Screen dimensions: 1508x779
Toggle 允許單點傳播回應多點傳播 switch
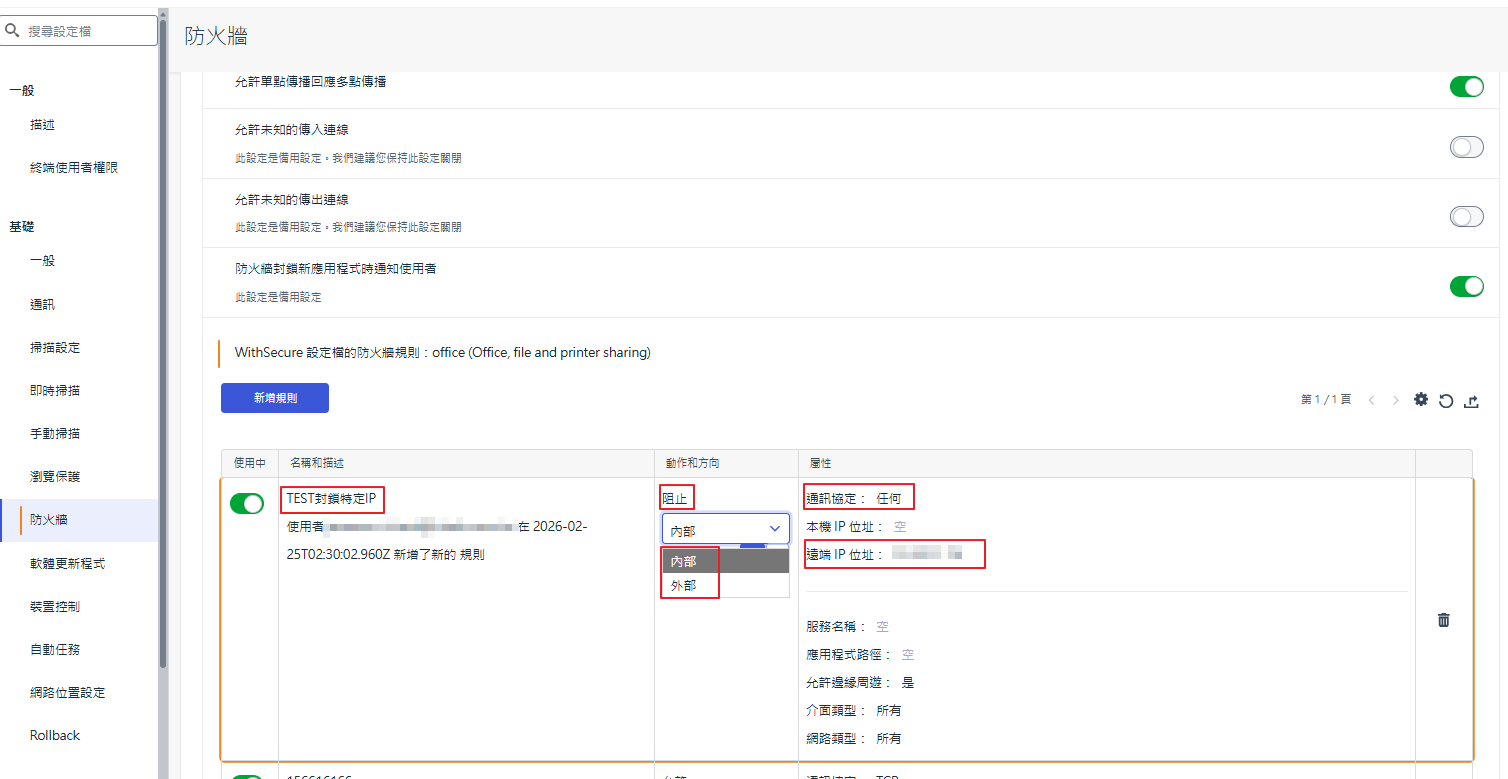tap(1466, 87)
